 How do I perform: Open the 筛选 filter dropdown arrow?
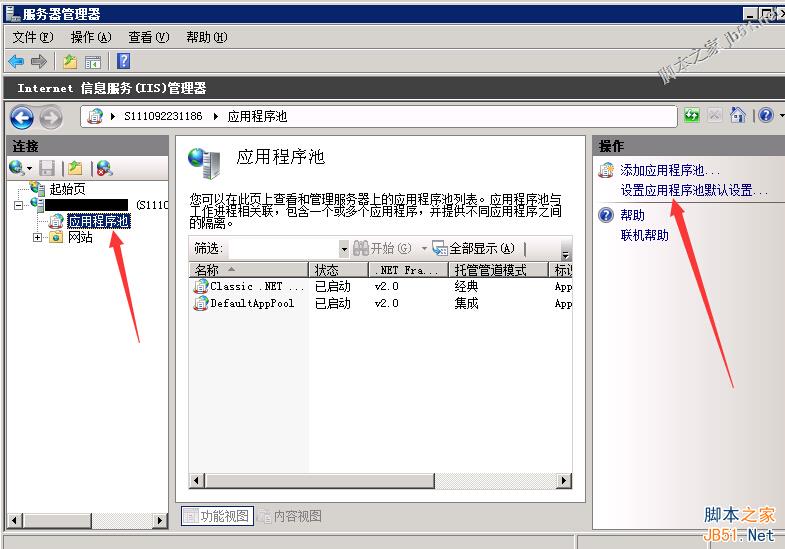pyautogui.click(x=344, y=249)
